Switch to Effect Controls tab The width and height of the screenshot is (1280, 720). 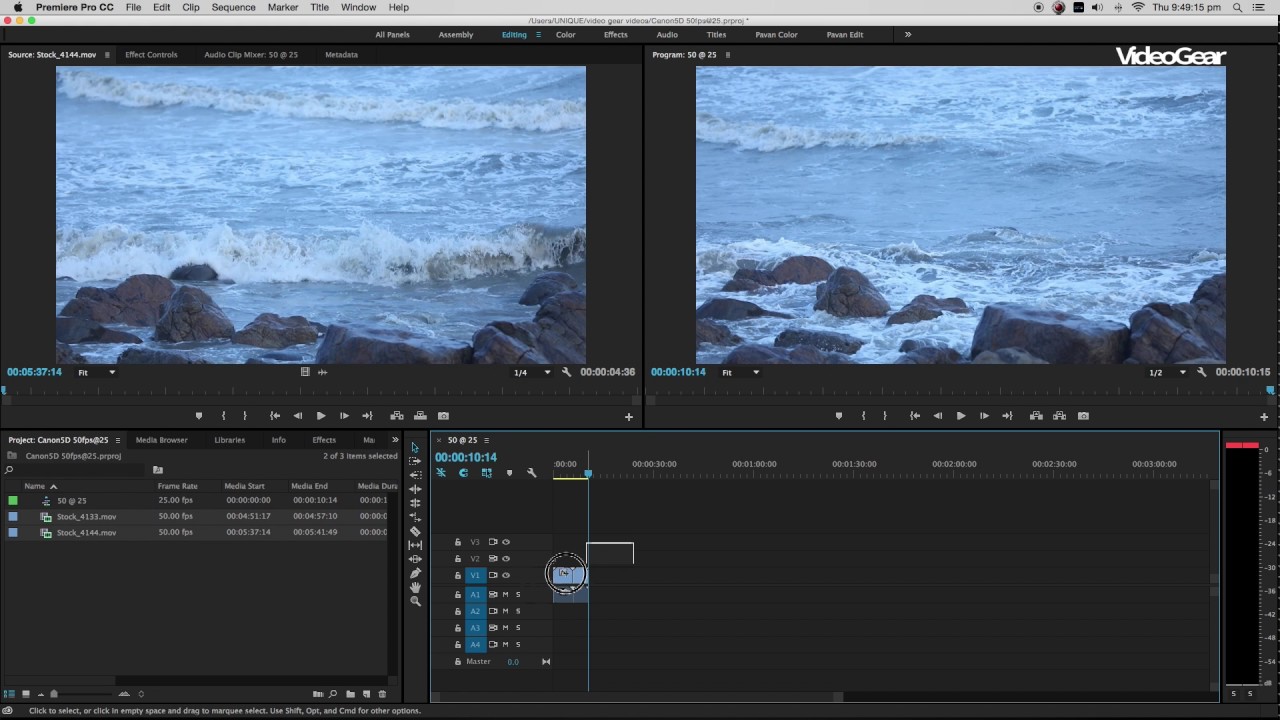(151, 55)
